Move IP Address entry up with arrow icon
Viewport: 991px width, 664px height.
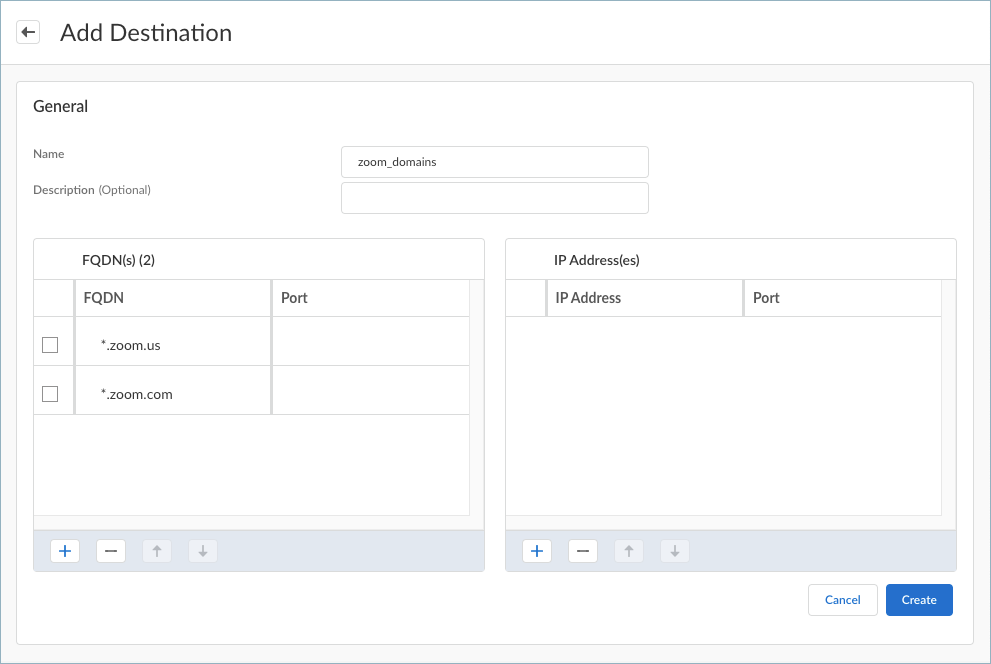pos(629,551)
